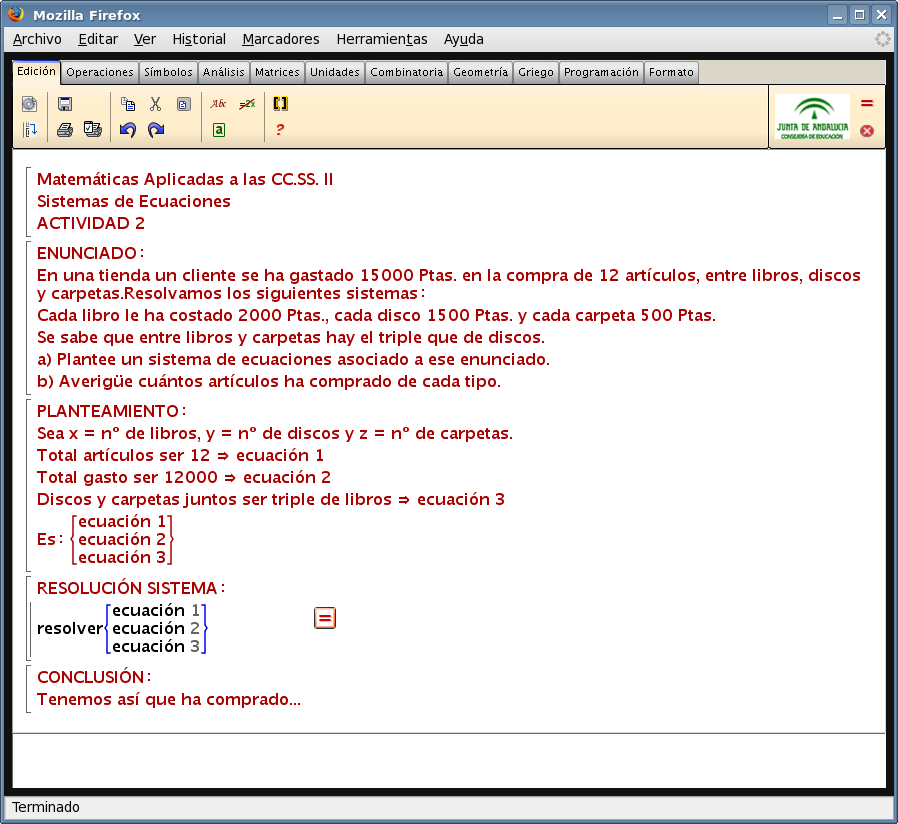
Task: Open the Editar menu
Action: click(98, 39)
